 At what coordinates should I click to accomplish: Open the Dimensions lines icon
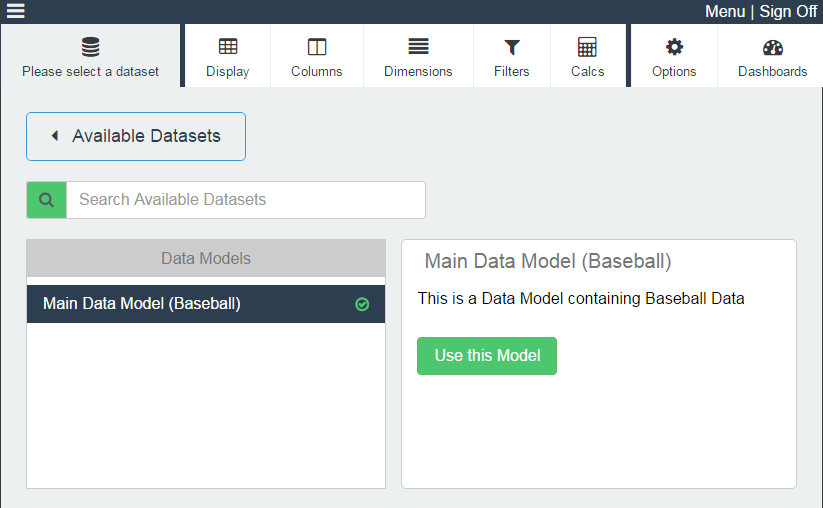[418, 47]
